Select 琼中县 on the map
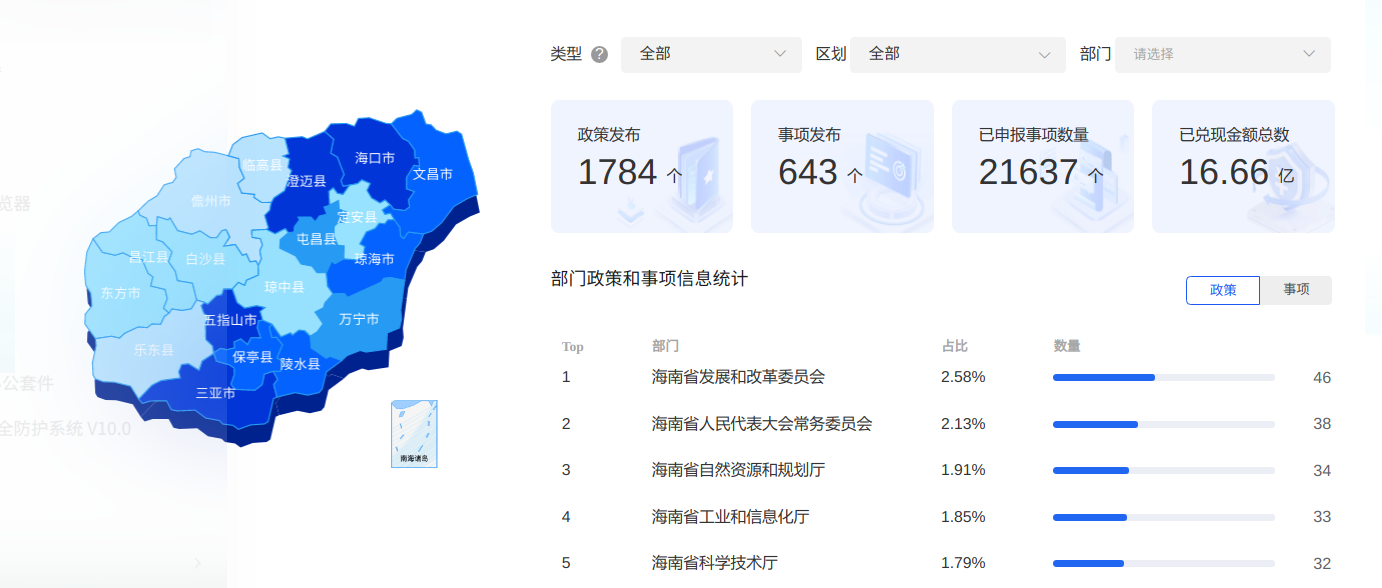 click(284, 287)
